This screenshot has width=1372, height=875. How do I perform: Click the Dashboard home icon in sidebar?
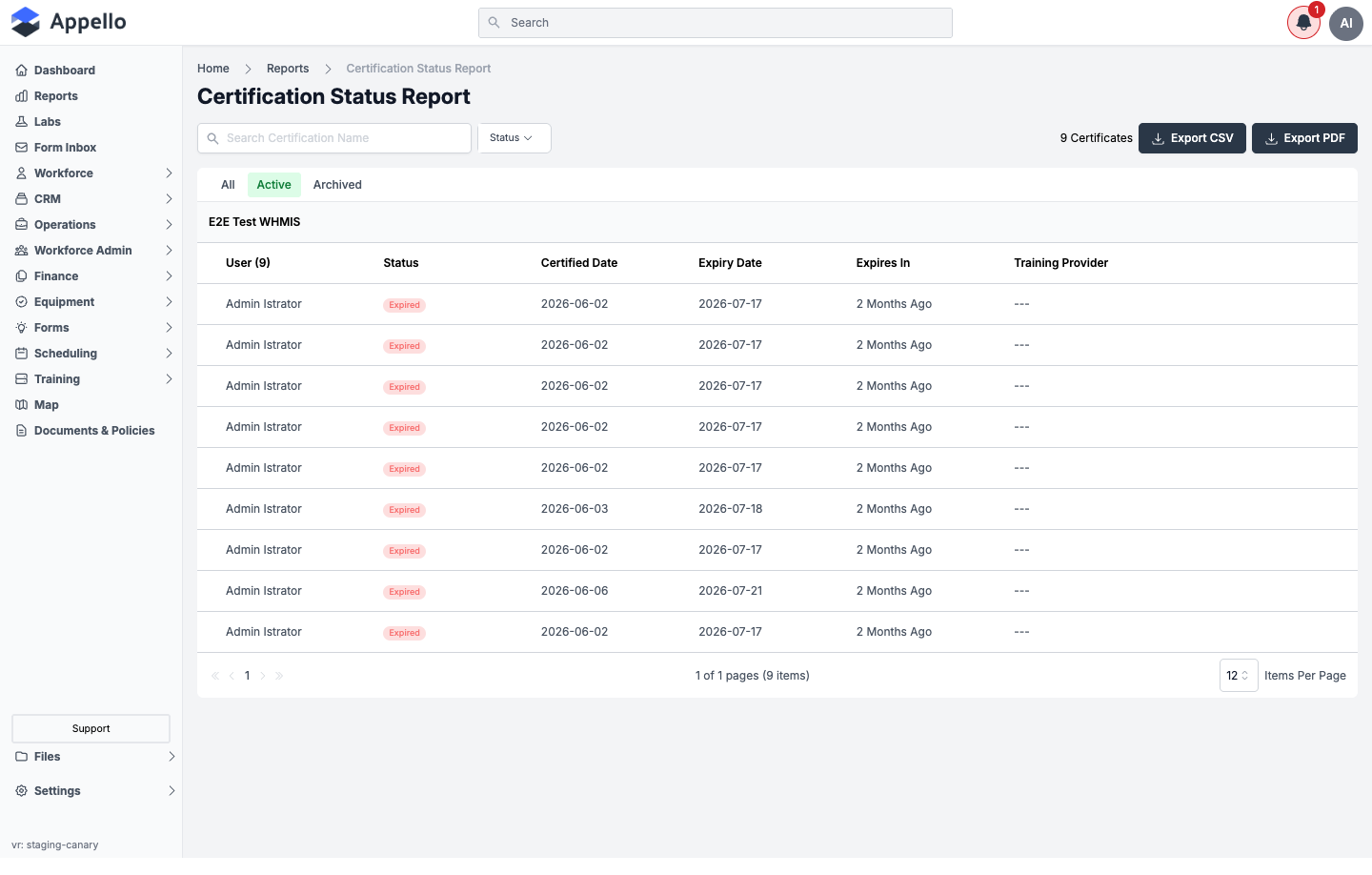click(x=21, y=71)
